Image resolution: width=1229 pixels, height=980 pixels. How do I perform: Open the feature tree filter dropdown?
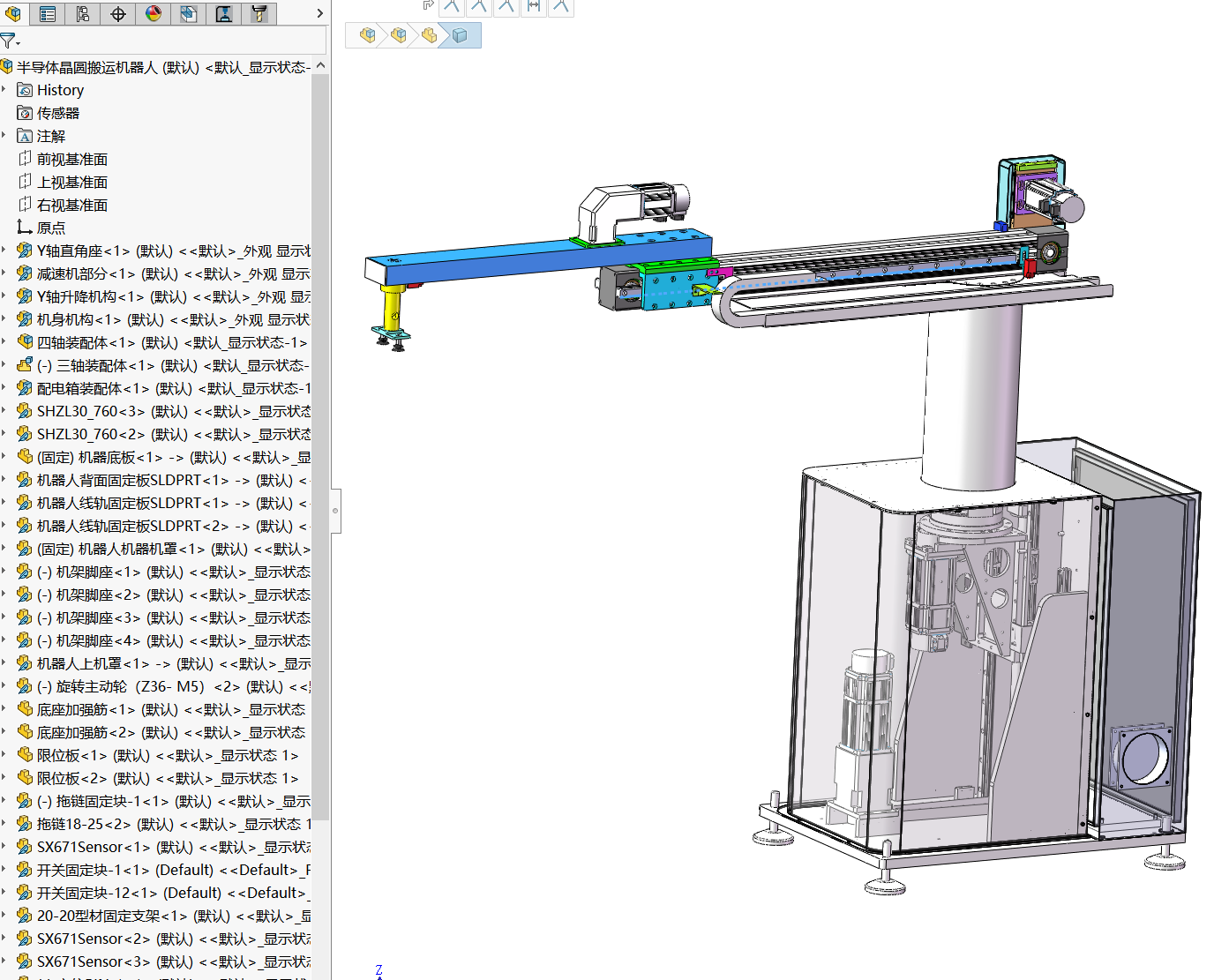10,41
